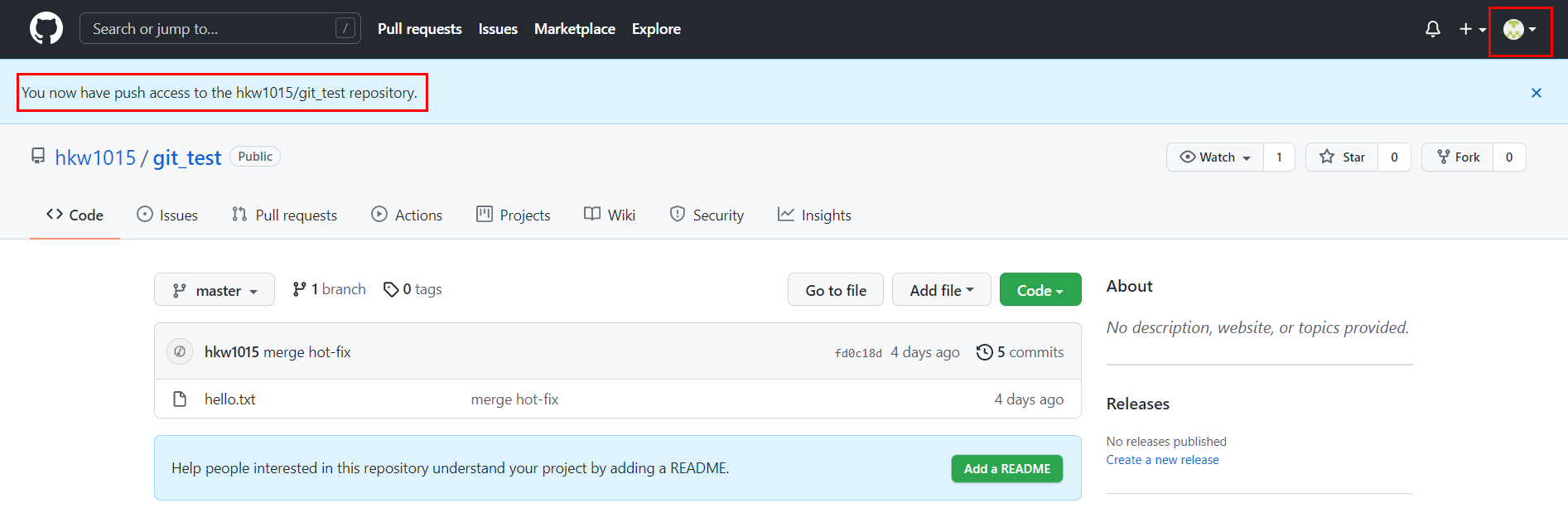Open the Actions tab
This screenshot has width=1568, height=513.
click(x=407, y=215)
